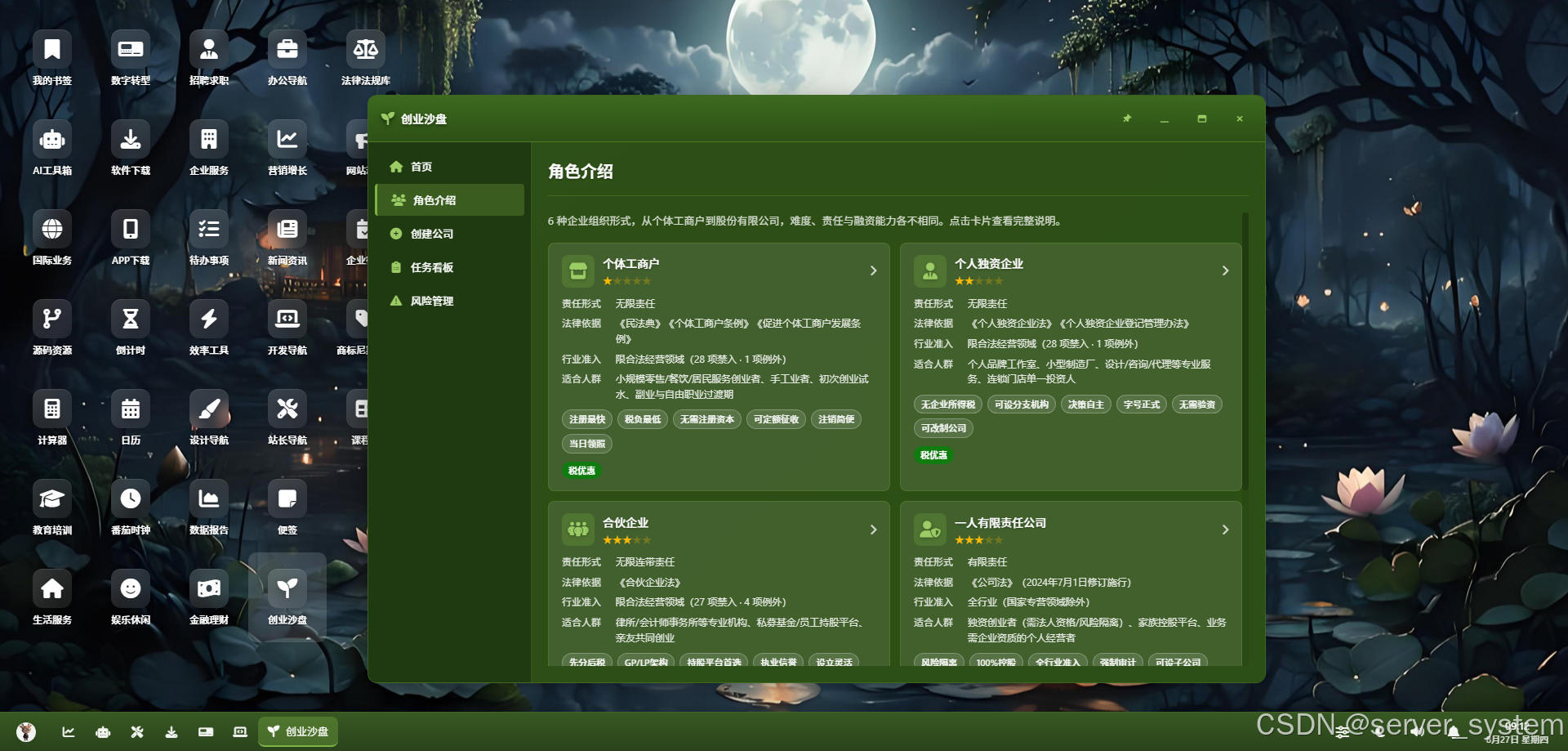This screenshot has width=1568, height=751.
Task: Open the 源码资源 branch icon
Action: pyautogui.click(x=52, y=327)
